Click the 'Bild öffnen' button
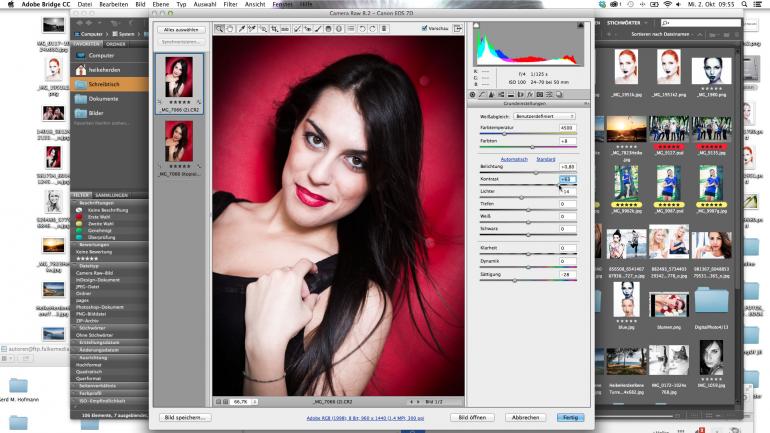This screenshot has width=770, height=433. (472, 417)
